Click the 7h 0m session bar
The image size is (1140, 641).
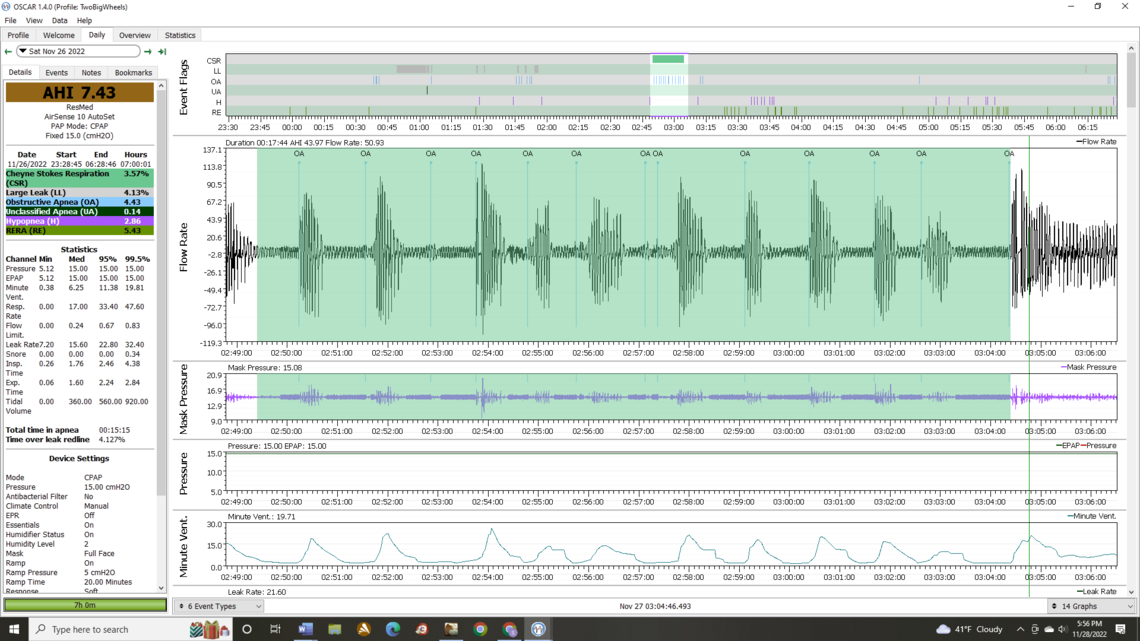(85, 605)
